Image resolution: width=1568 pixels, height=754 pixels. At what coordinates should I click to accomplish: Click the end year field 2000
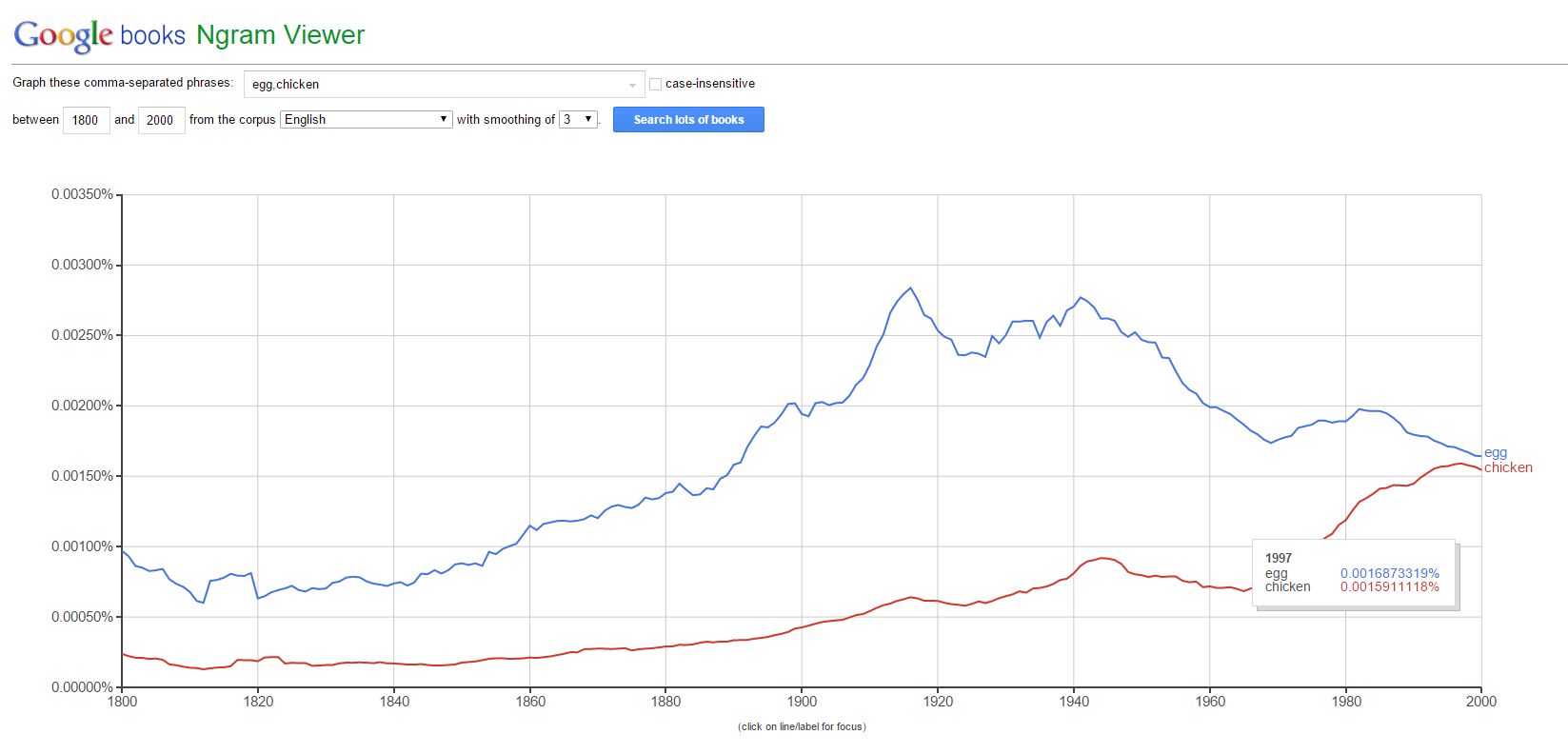click(161, 120)
